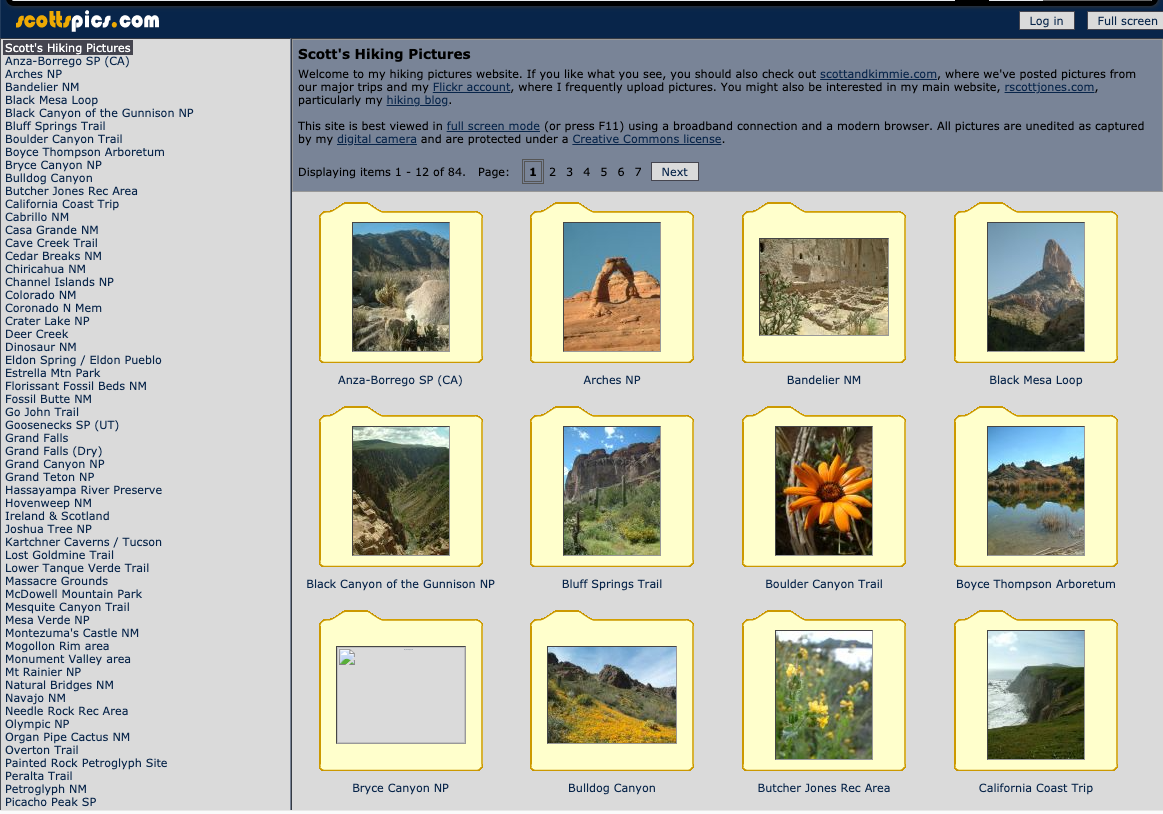This screenshot has height=814, width=1163.
Task: Select Painted Rock Petroglyph Site in sidebar
Action: coord(86,763)
